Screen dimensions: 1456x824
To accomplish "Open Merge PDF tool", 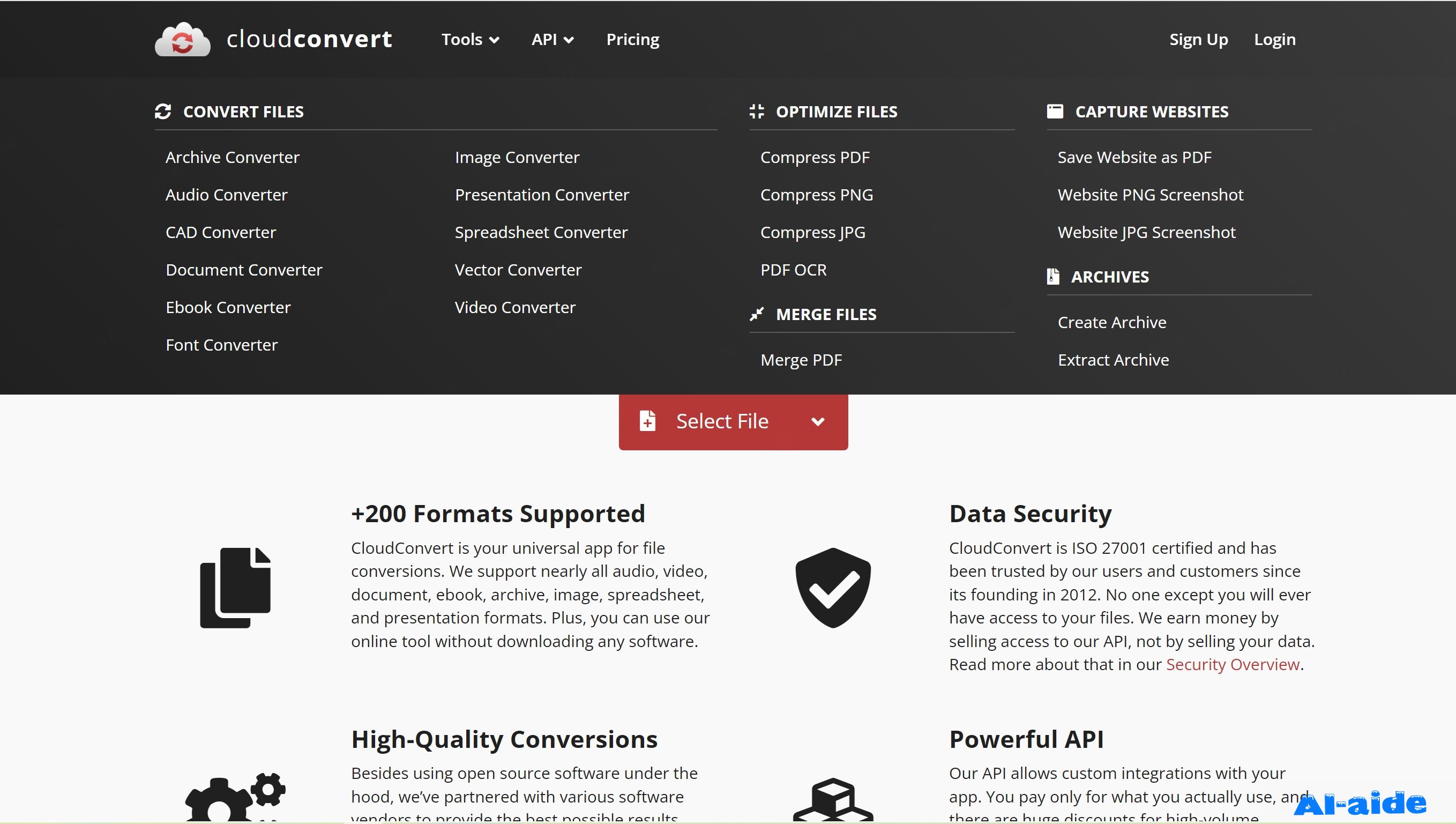I will (802, 360).
